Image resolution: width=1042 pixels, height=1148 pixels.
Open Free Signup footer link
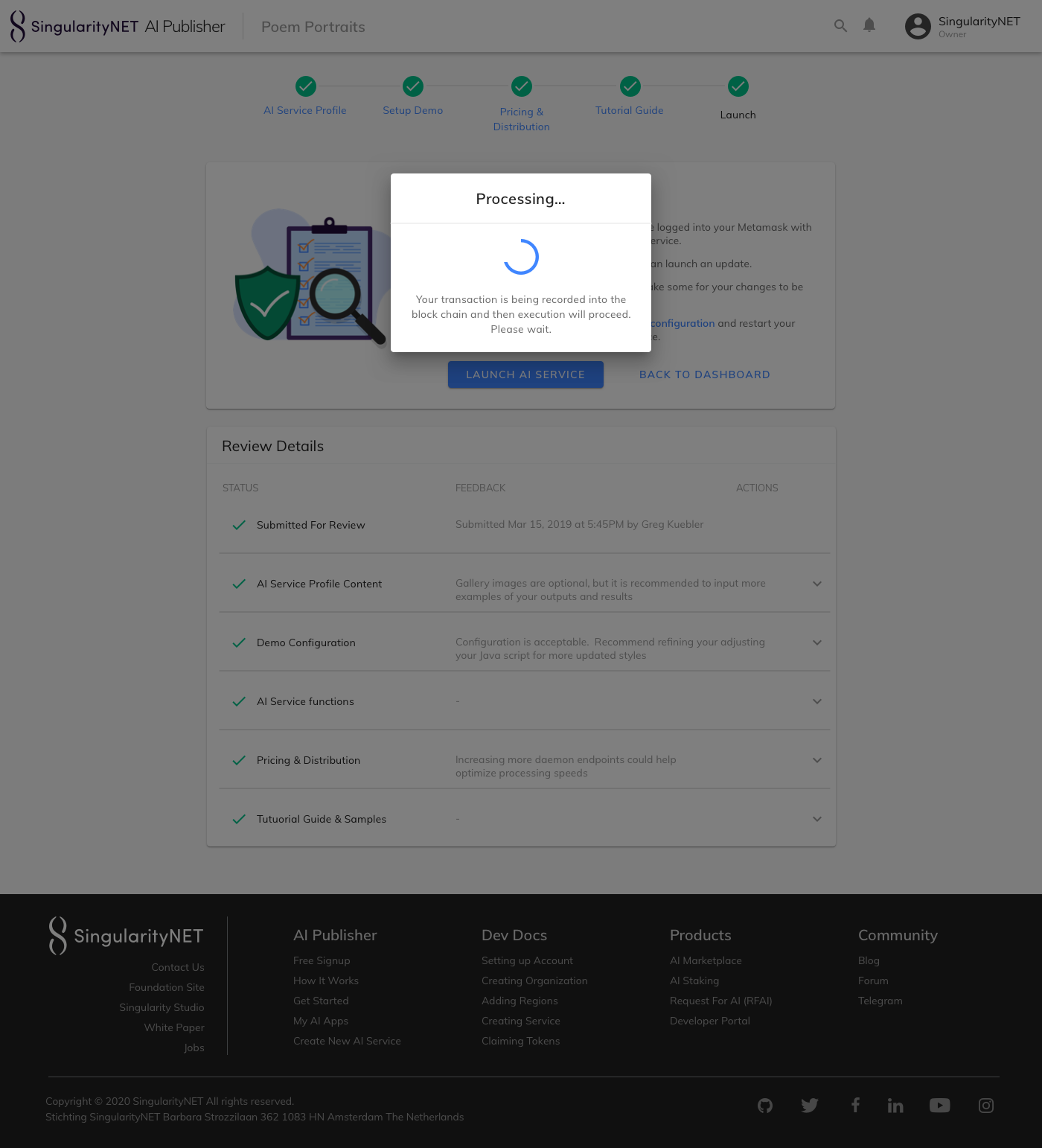click(x=322, y=960)
